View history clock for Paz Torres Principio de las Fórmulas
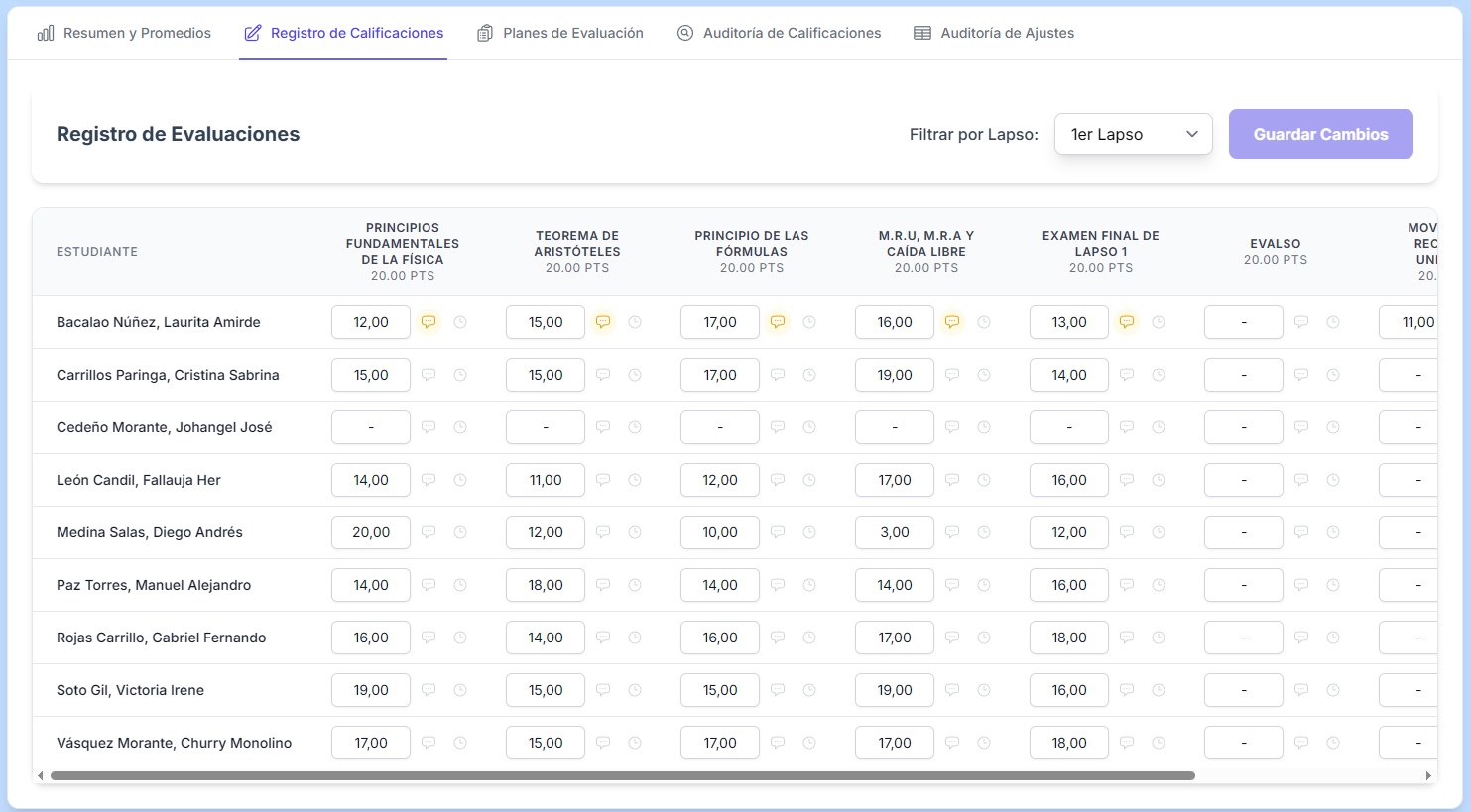The image size is (1471, 812). 809,585
